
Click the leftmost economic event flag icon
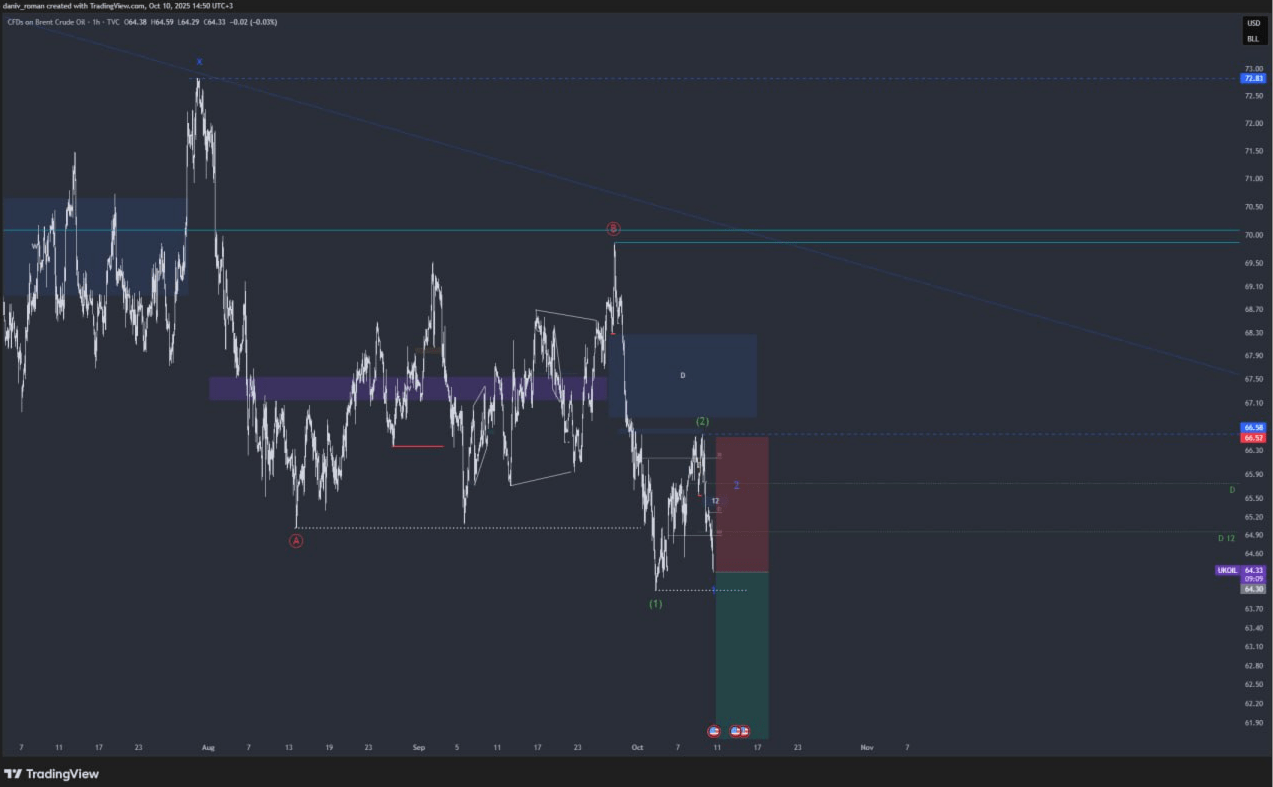(713, 732)
